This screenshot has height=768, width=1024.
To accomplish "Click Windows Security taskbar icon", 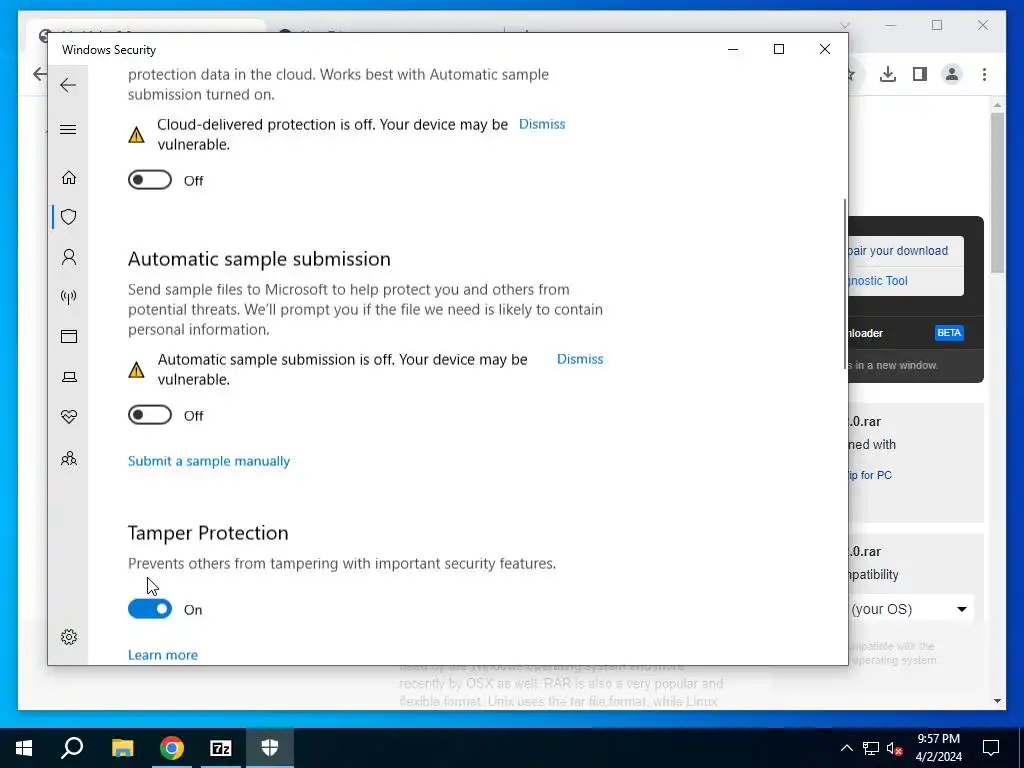I will pyautogui.click(x=270, y=748).
